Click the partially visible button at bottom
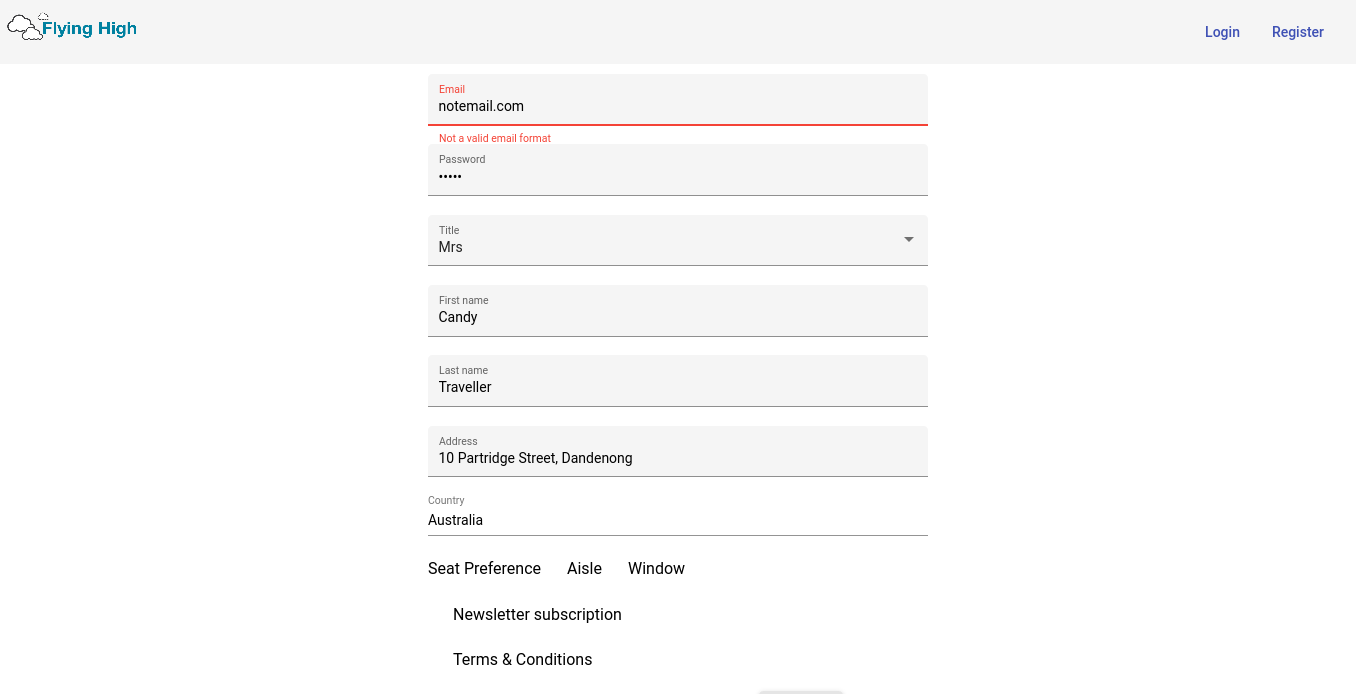 [801, 690]
